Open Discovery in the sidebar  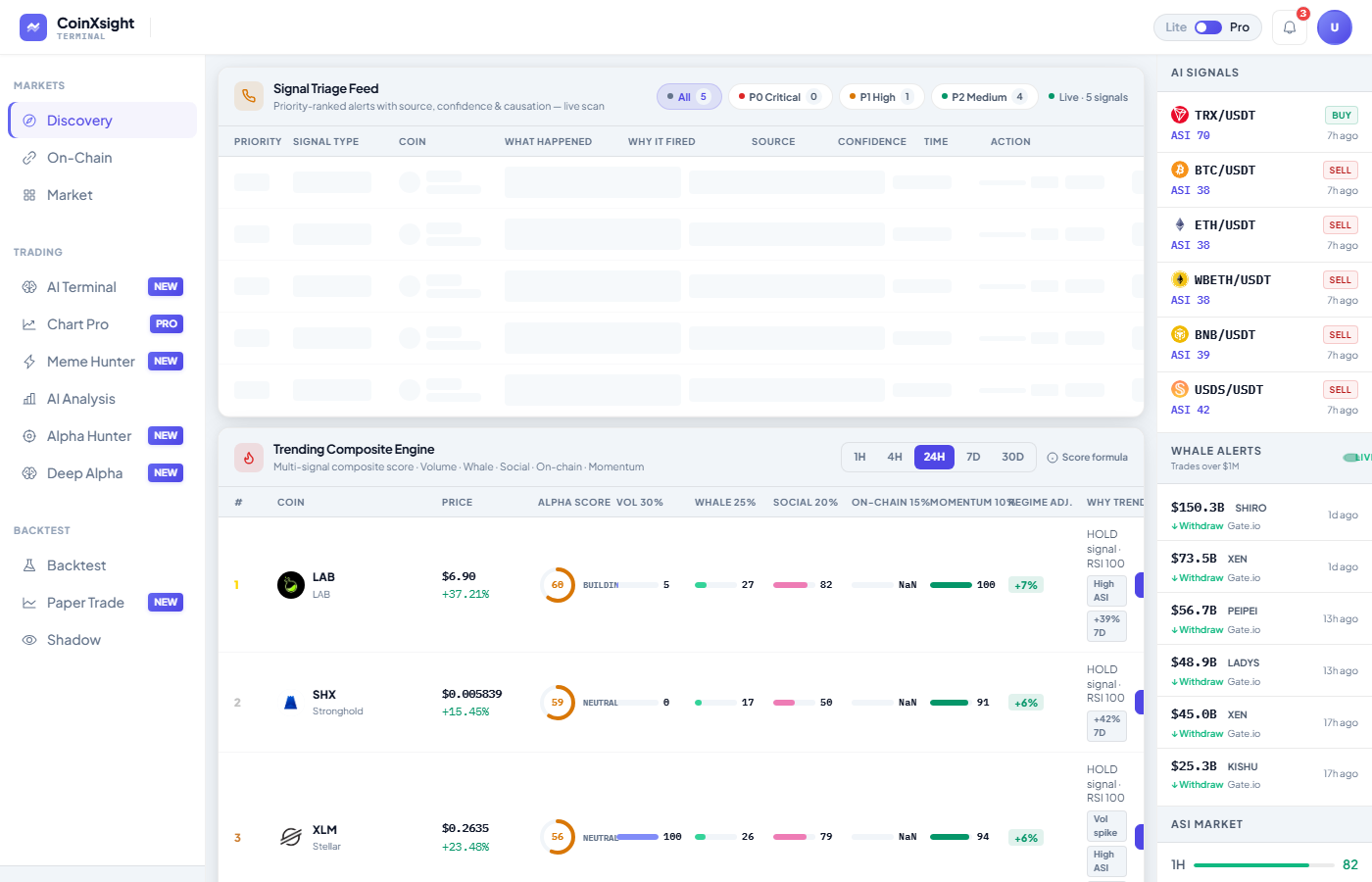103,121
